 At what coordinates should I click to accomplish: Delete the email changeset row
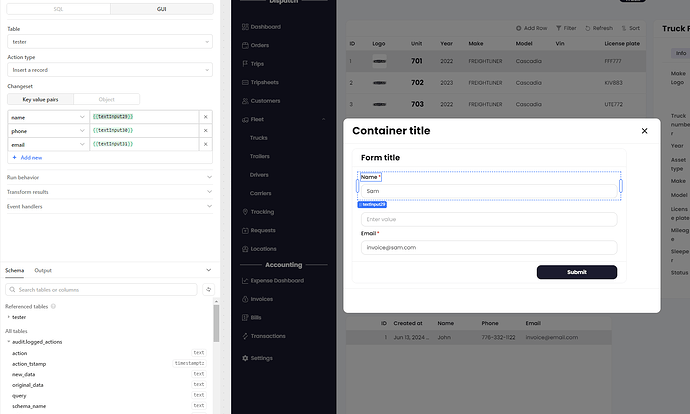click(x=205, y=145)
